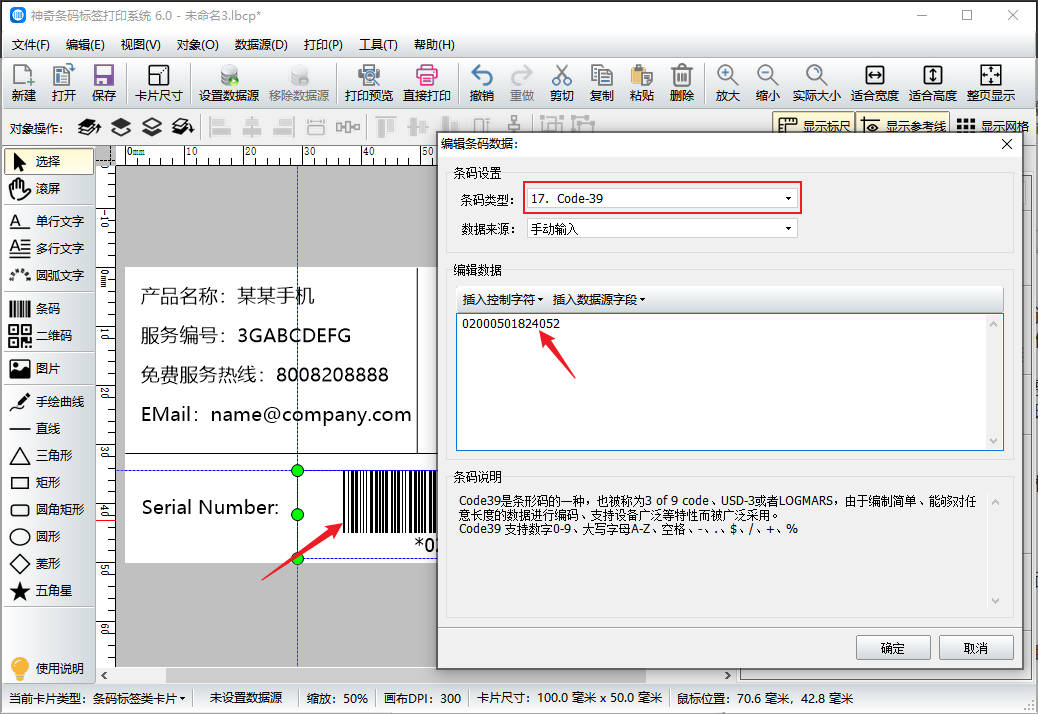1038x714 pixels.
Task: Expand Insert Control Character (插入控制字符) menu
Action: coord(502,299)
